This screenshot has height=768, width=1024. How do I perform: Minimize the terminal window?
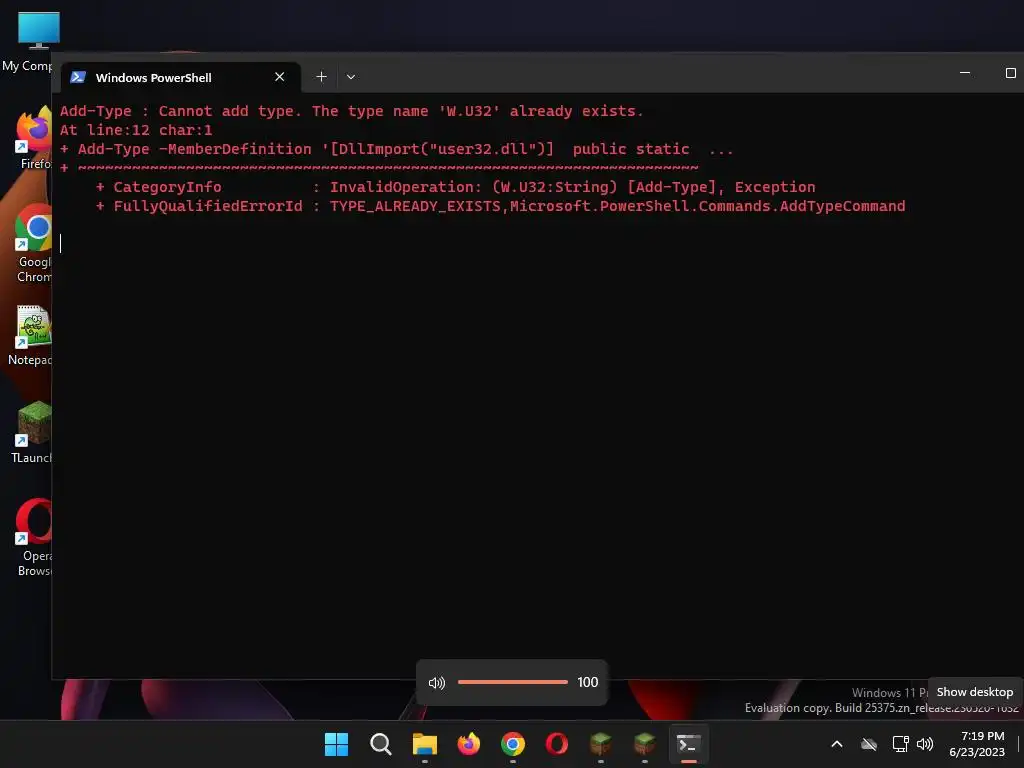(x=965, y=73)
